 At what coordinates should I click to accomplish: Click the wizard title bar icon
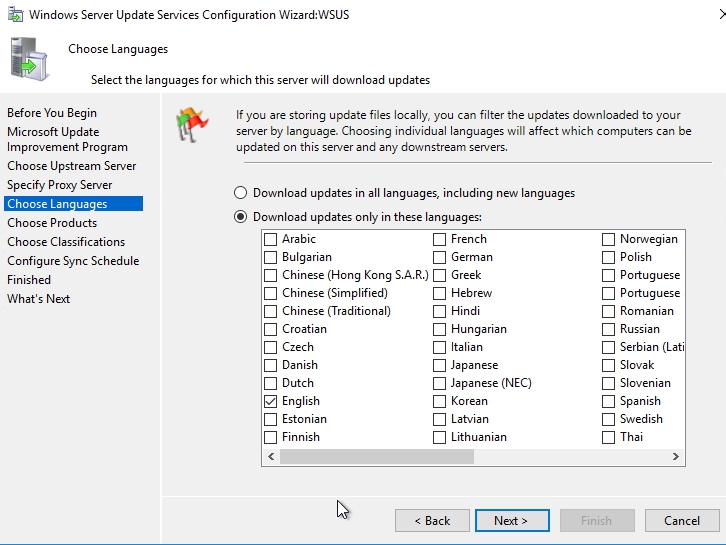[13, 15]
